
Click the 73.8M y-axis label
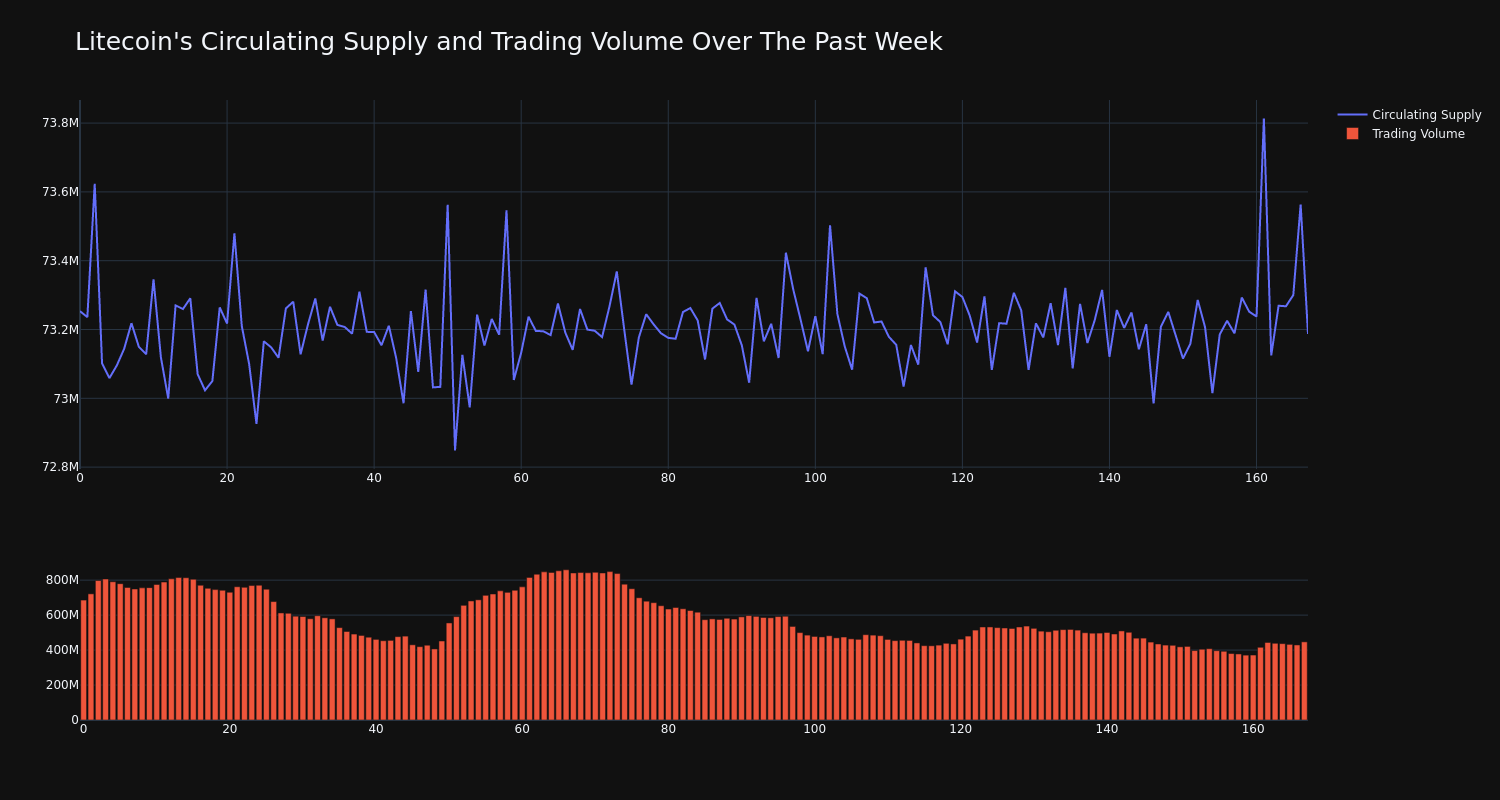[x=60, y=123]
